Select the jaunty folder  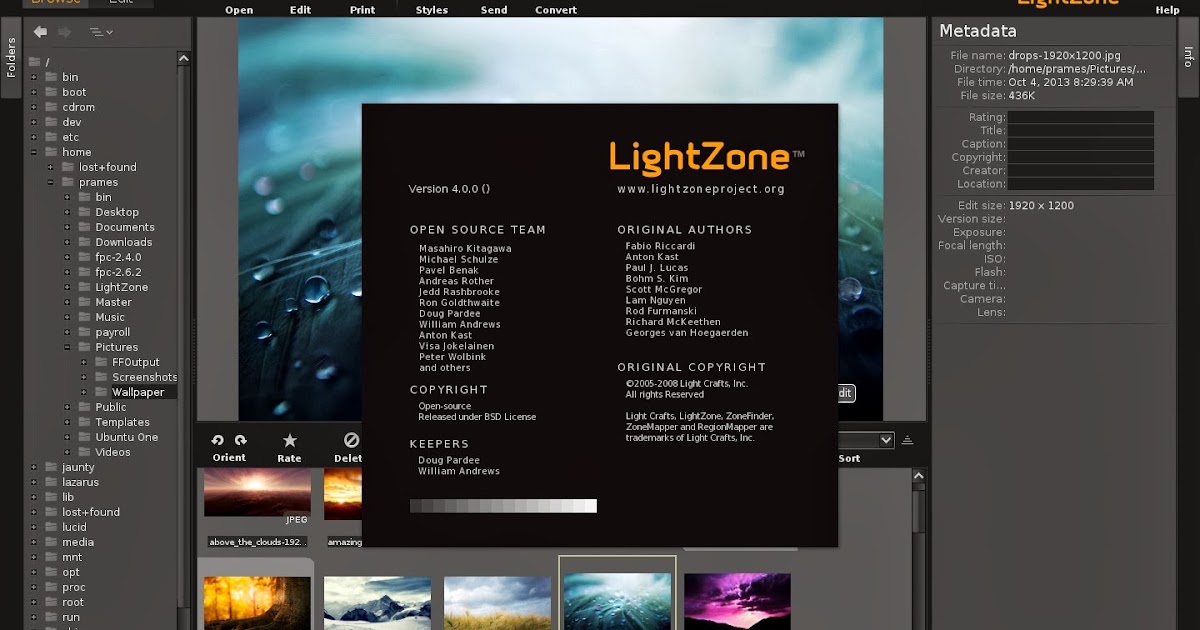(78, 467)
